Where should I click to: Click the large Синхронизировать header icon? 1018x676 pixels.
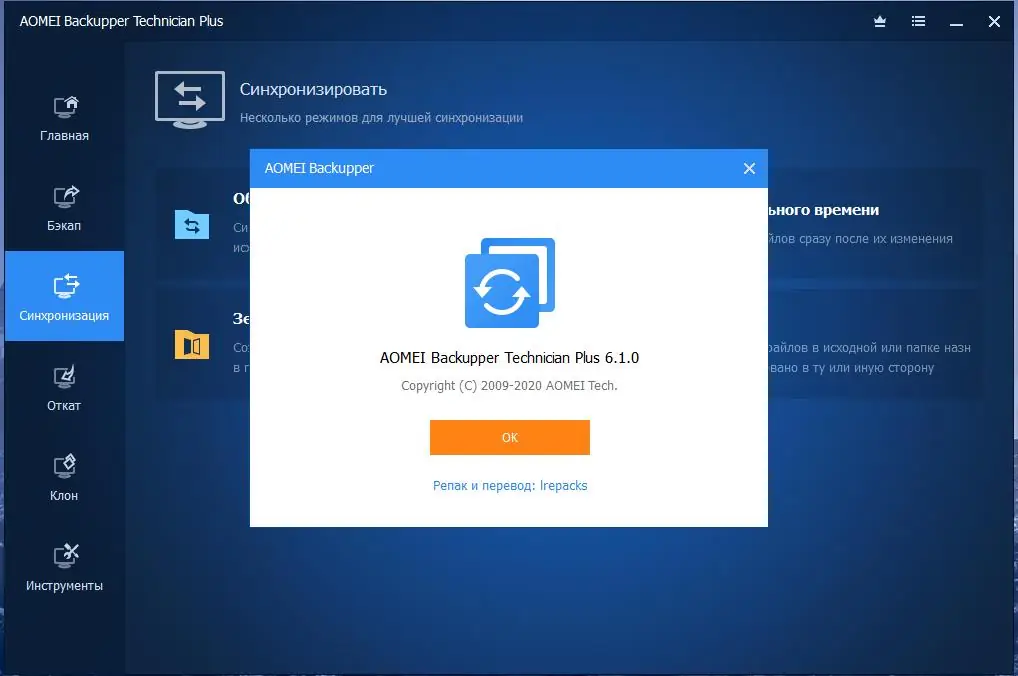click(189, 98)
